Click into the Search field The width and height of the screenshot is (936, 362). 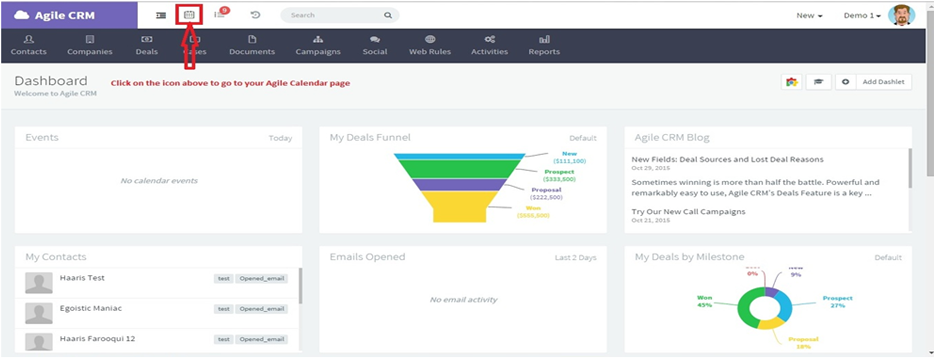point(339,16)
